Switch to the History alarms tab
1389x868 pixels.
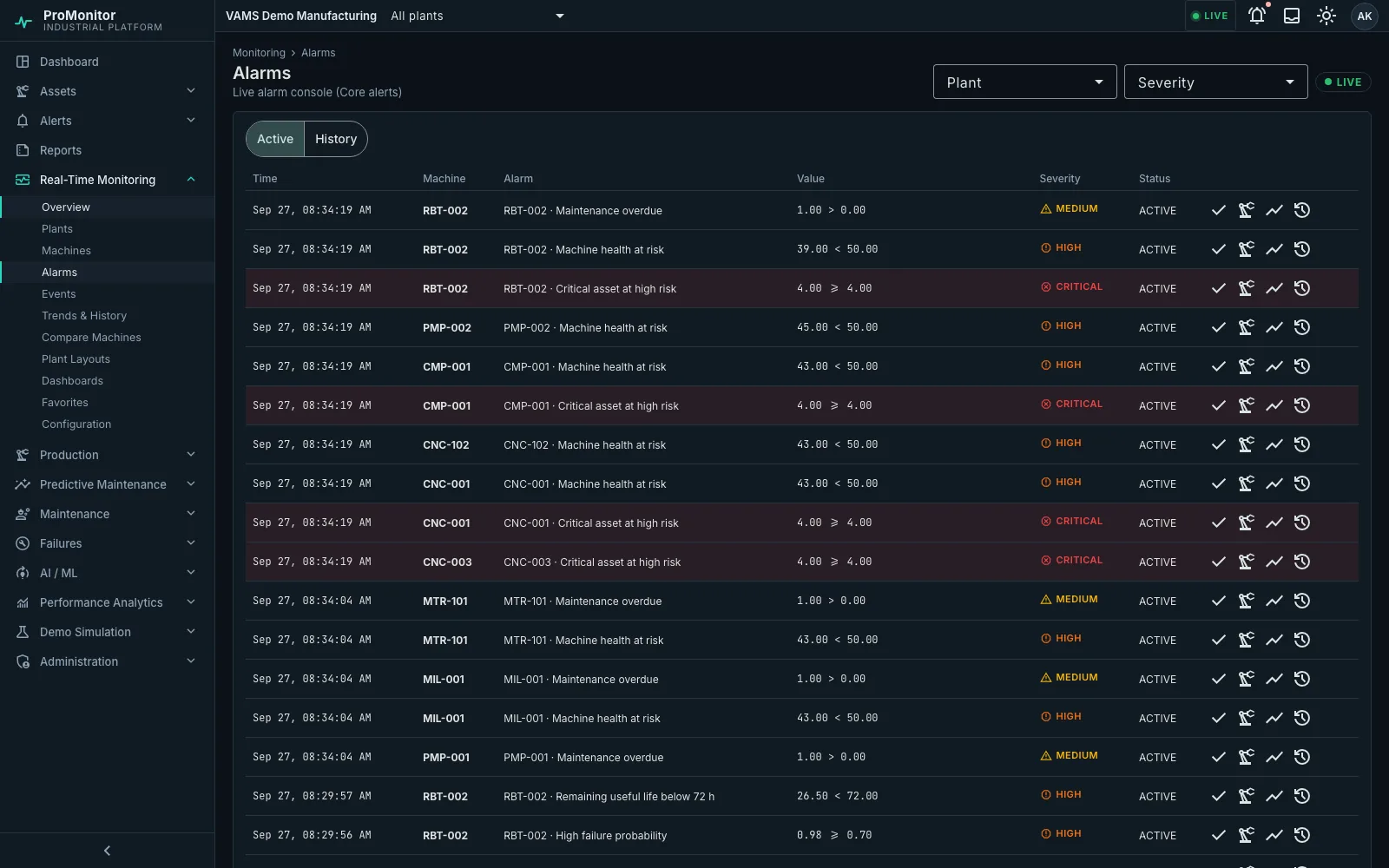pos(336,139)
